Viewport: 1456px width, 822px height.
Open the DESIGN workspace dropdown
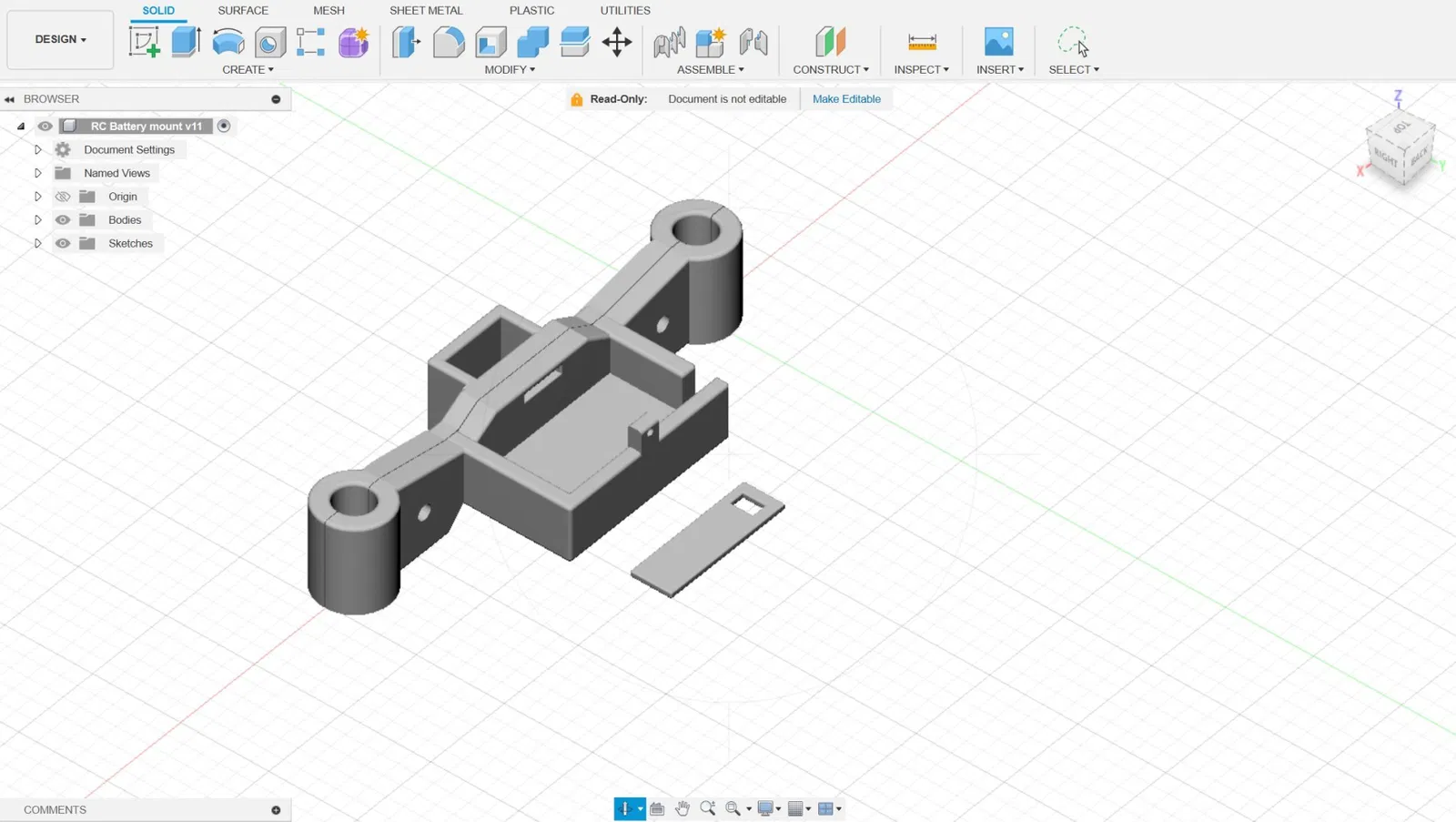(60, 39)
